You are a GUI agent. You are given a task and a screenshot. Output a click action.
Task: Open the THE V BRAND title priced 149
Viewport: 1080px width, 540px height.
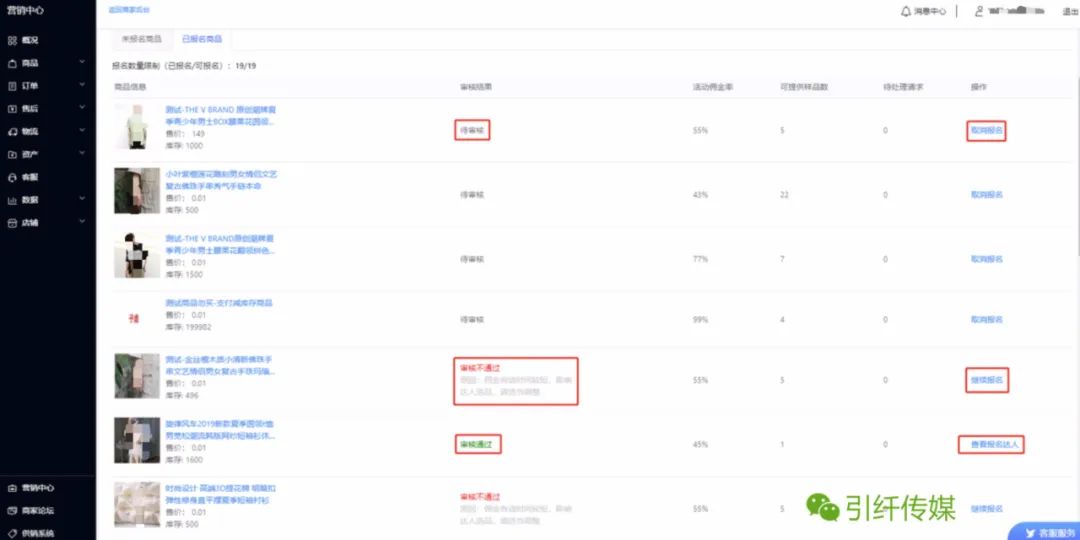pos(220,116)
